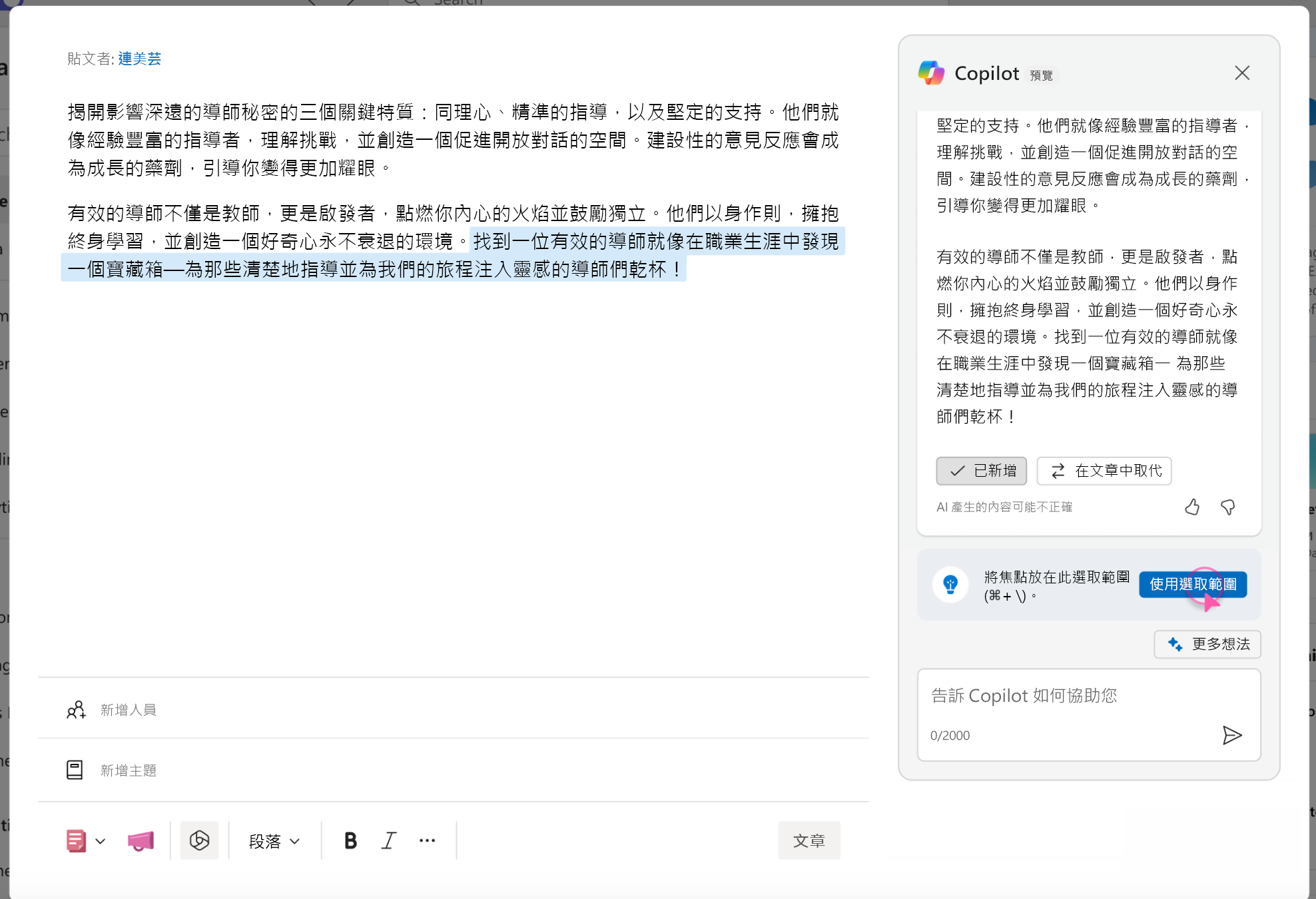
Task: Click the 使用選取範圍 button
Action: click(1193, 584)
